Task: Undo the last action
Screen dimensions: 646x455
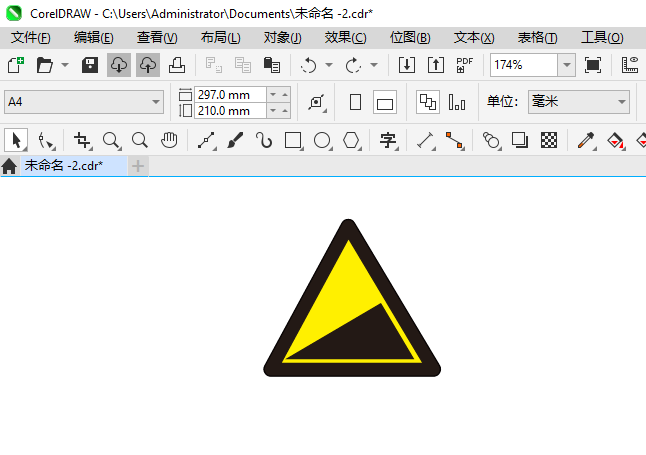Action: (x=309, y=65)
